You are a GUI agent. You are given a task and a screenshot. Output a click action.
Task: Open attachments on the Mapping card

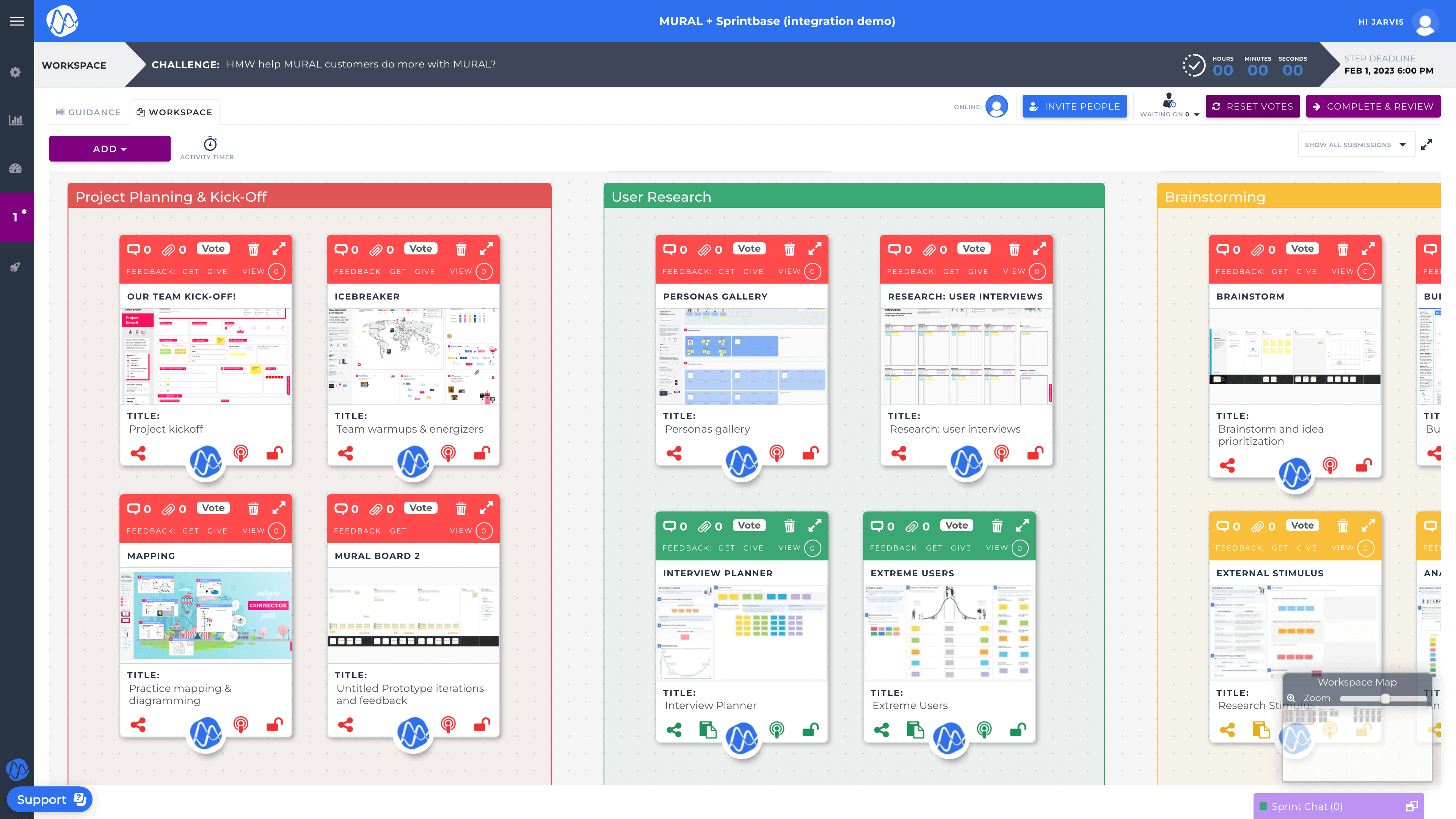(174, 509)
